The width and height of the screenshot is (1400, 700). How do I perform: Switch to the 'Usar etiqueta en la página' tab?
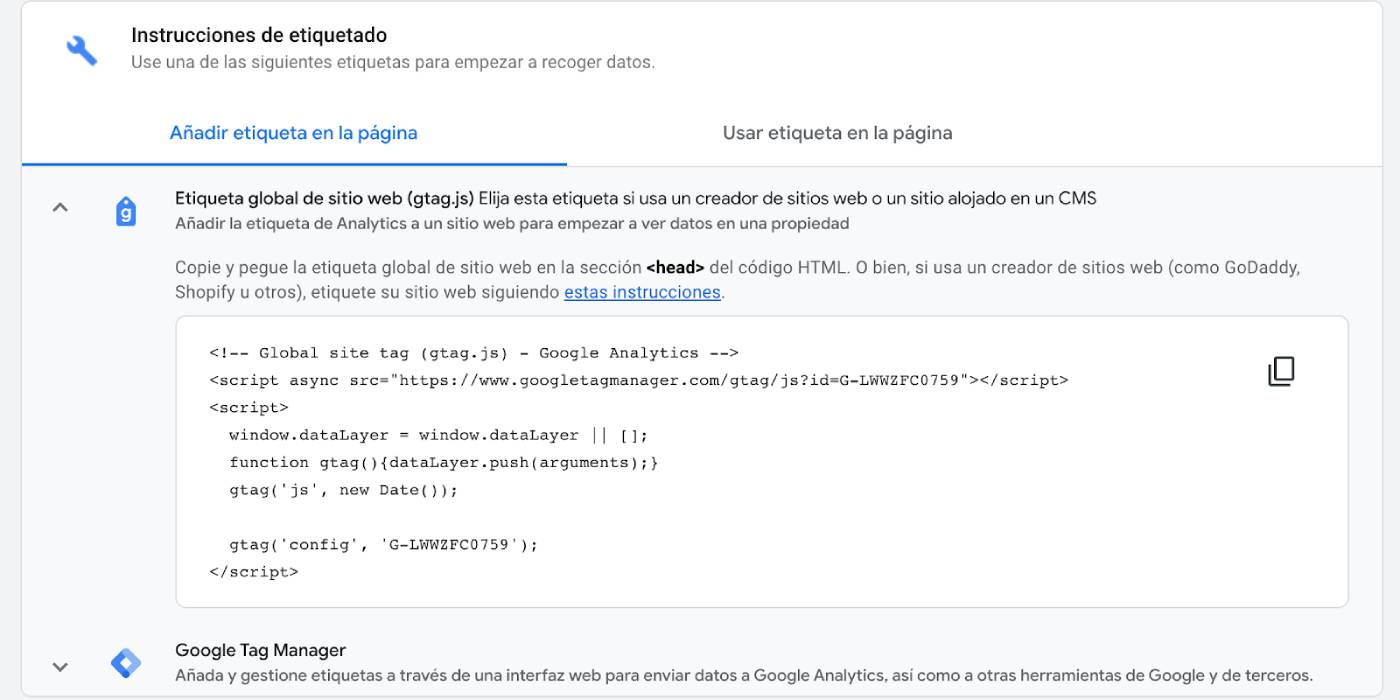pyautogui.click(x=838, y=132)
